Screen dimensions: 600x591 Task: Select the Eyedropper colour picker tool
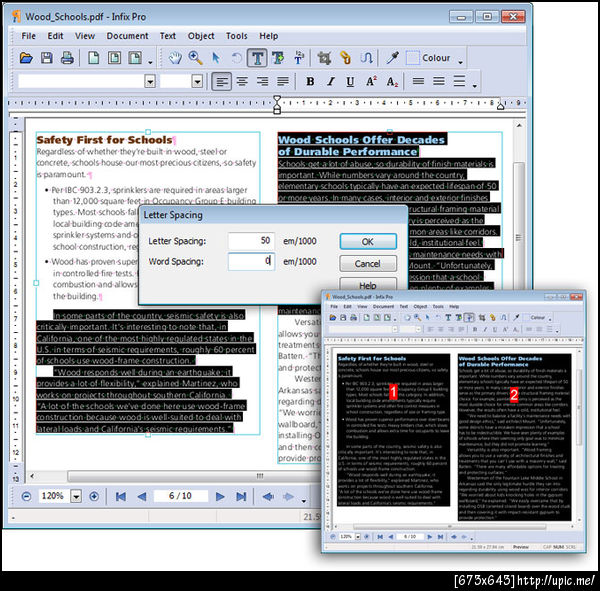pyautogui.click(x=393, y=58)
